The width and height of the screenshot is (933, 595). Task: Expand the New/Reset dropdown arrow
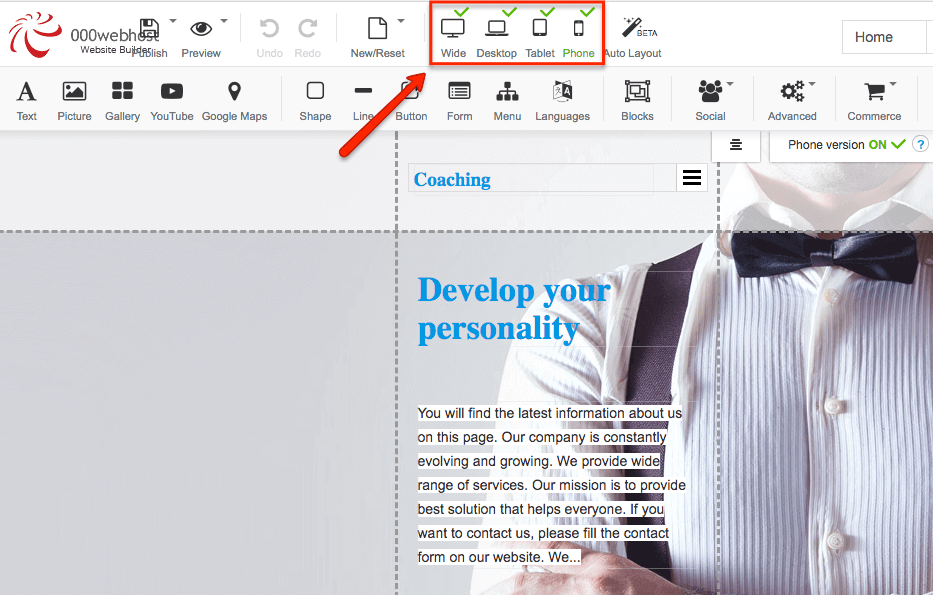(x=401, y=21)
